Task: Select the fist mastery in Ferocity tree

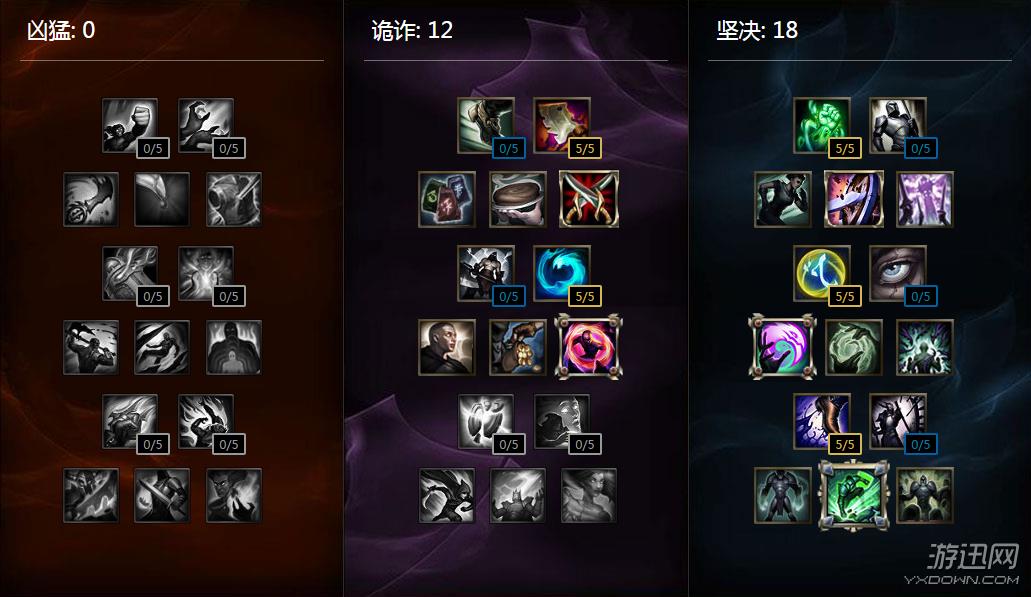Action: pos(130,126)
